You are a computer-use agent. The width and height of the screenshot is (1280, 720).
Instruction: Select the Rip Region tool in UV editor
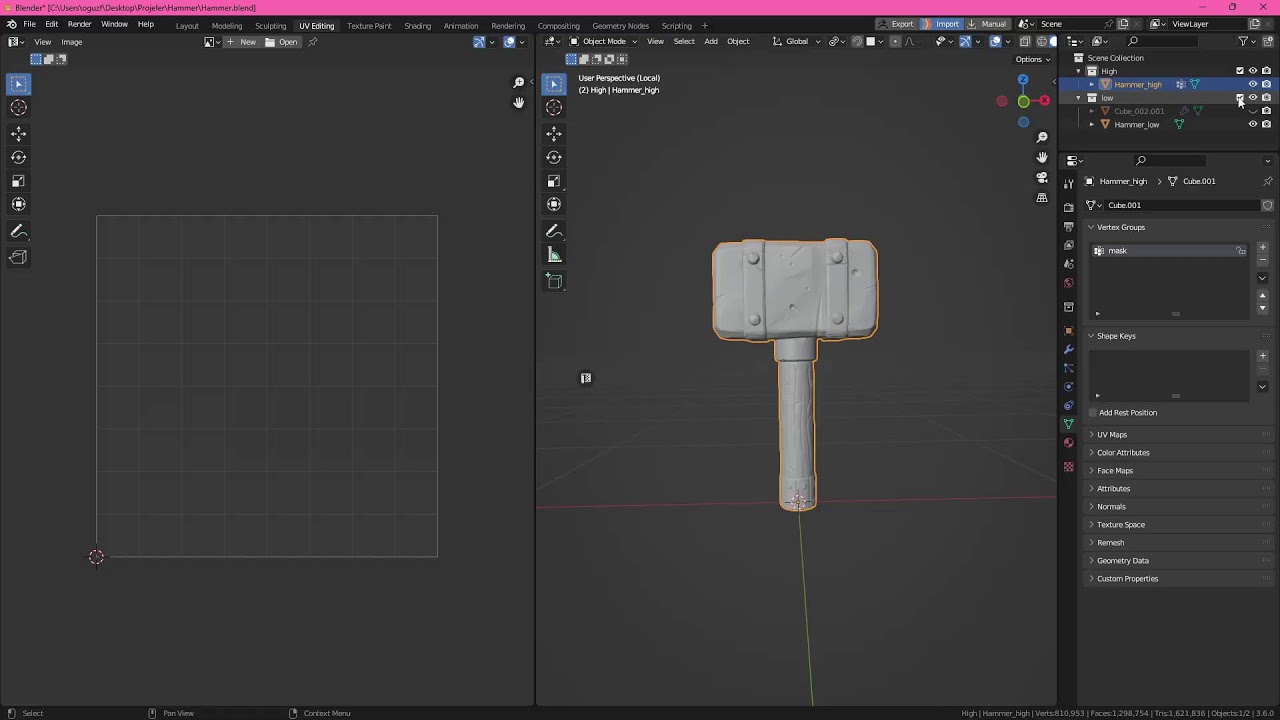click(x=18, y=257)
